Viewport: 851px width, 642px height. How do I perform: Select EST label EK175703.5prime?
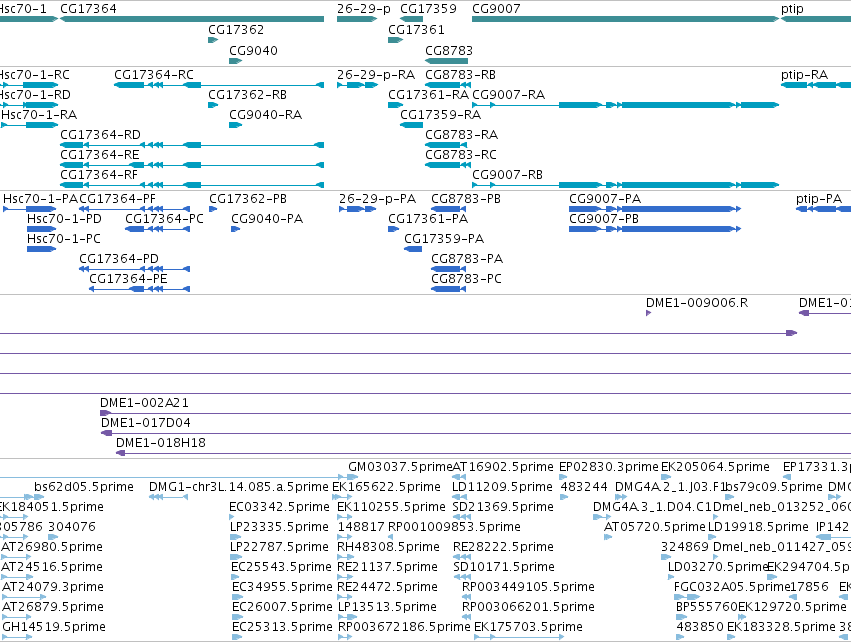pos(528,627)
